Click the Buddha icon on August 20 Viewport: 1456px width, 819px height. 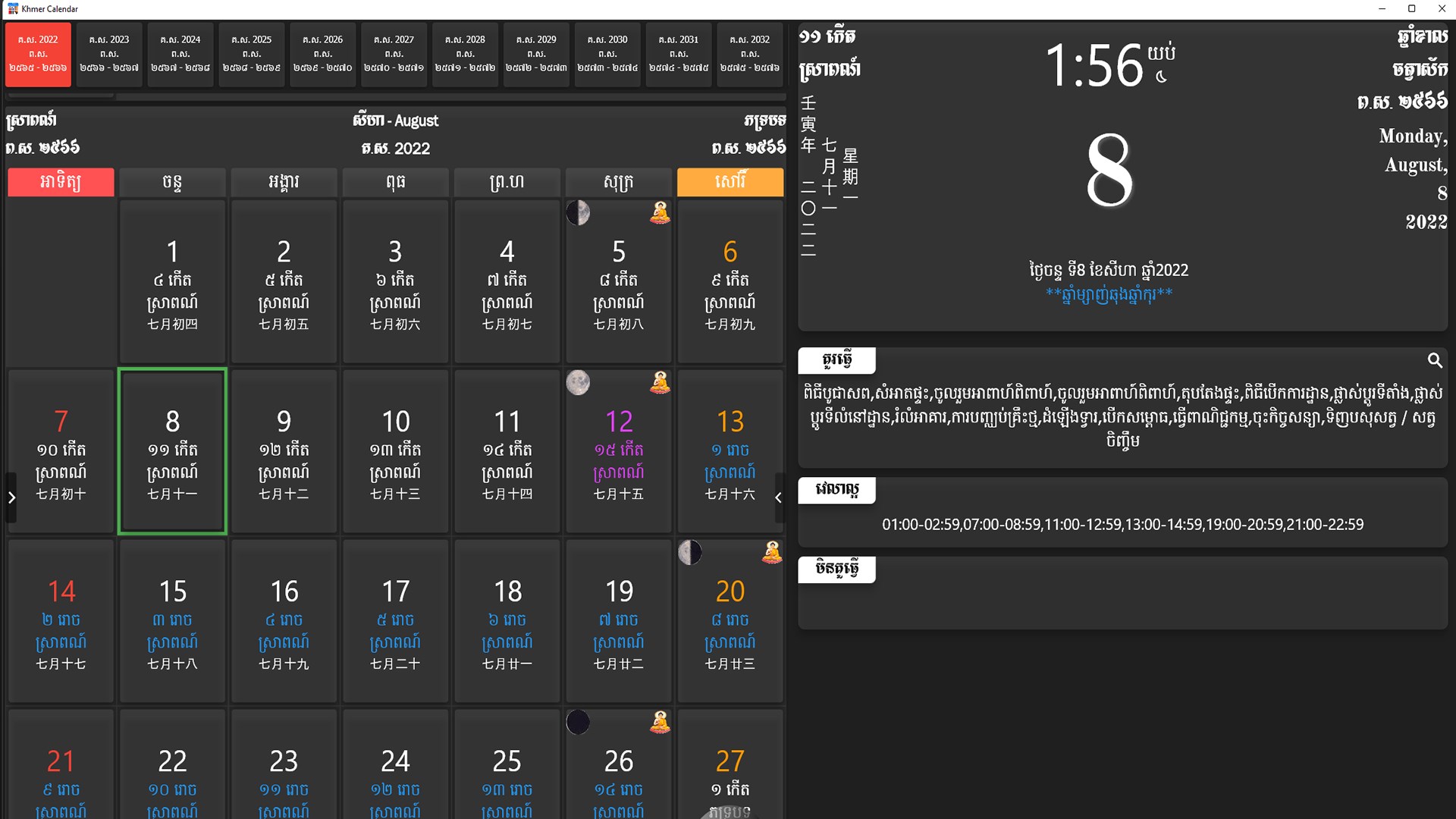[x=772, y=553]
